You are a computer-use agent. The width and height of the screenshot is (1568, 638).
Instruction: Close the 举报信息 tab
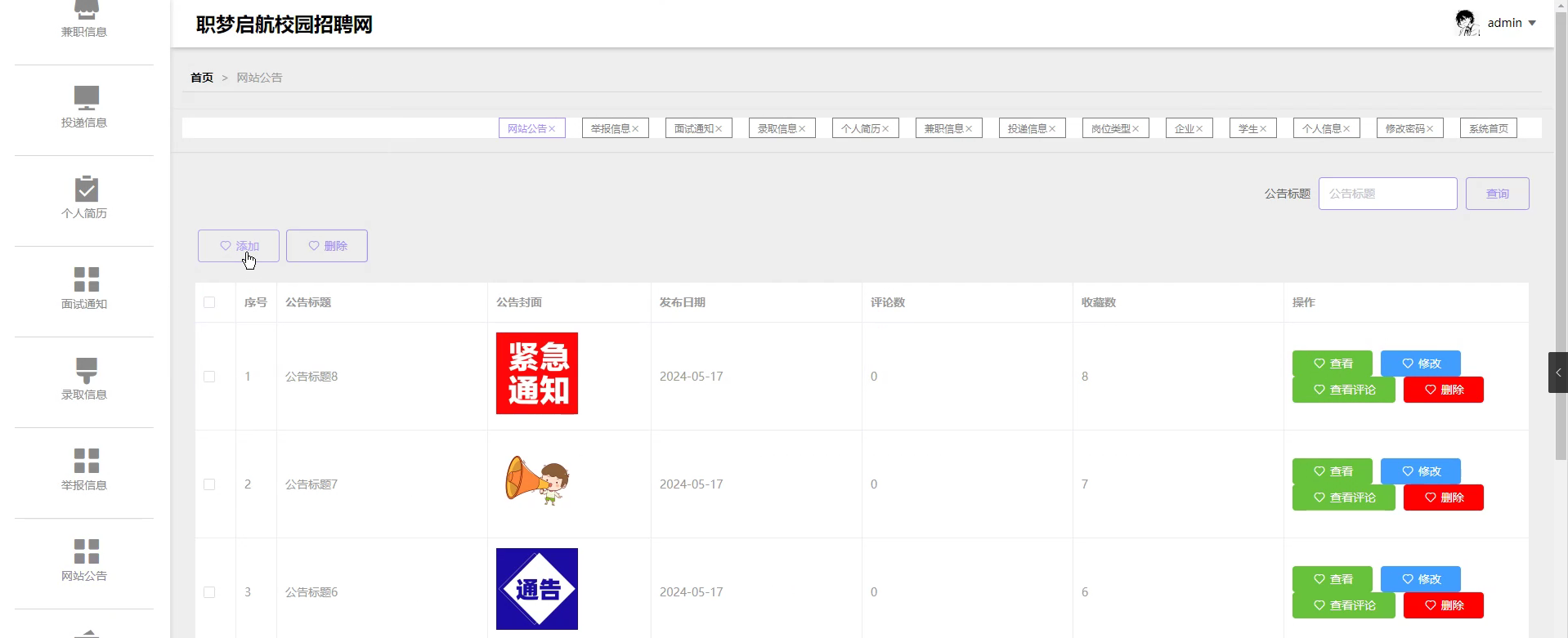pyautogui.click(x=635, y=129)
